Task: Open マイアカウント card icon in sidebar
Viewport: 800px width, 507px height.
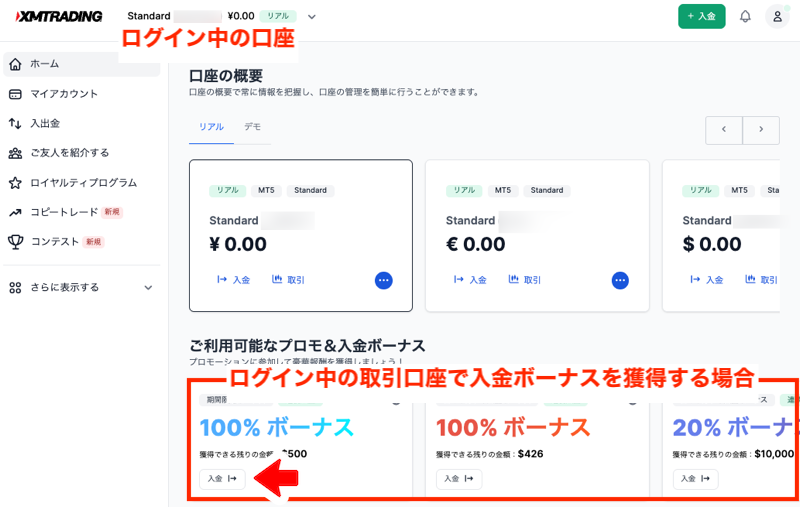Action: coord(15,94)
